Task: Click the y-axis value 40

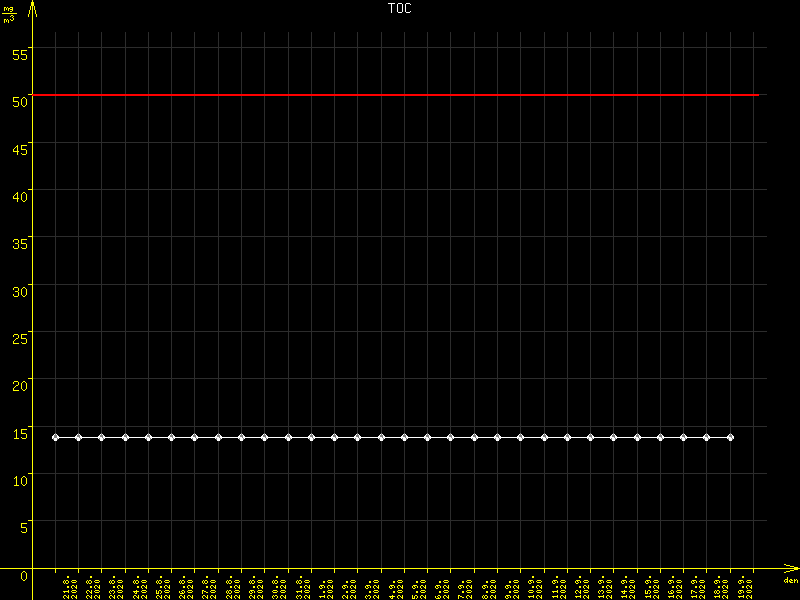Action: (x=20, y=195)
